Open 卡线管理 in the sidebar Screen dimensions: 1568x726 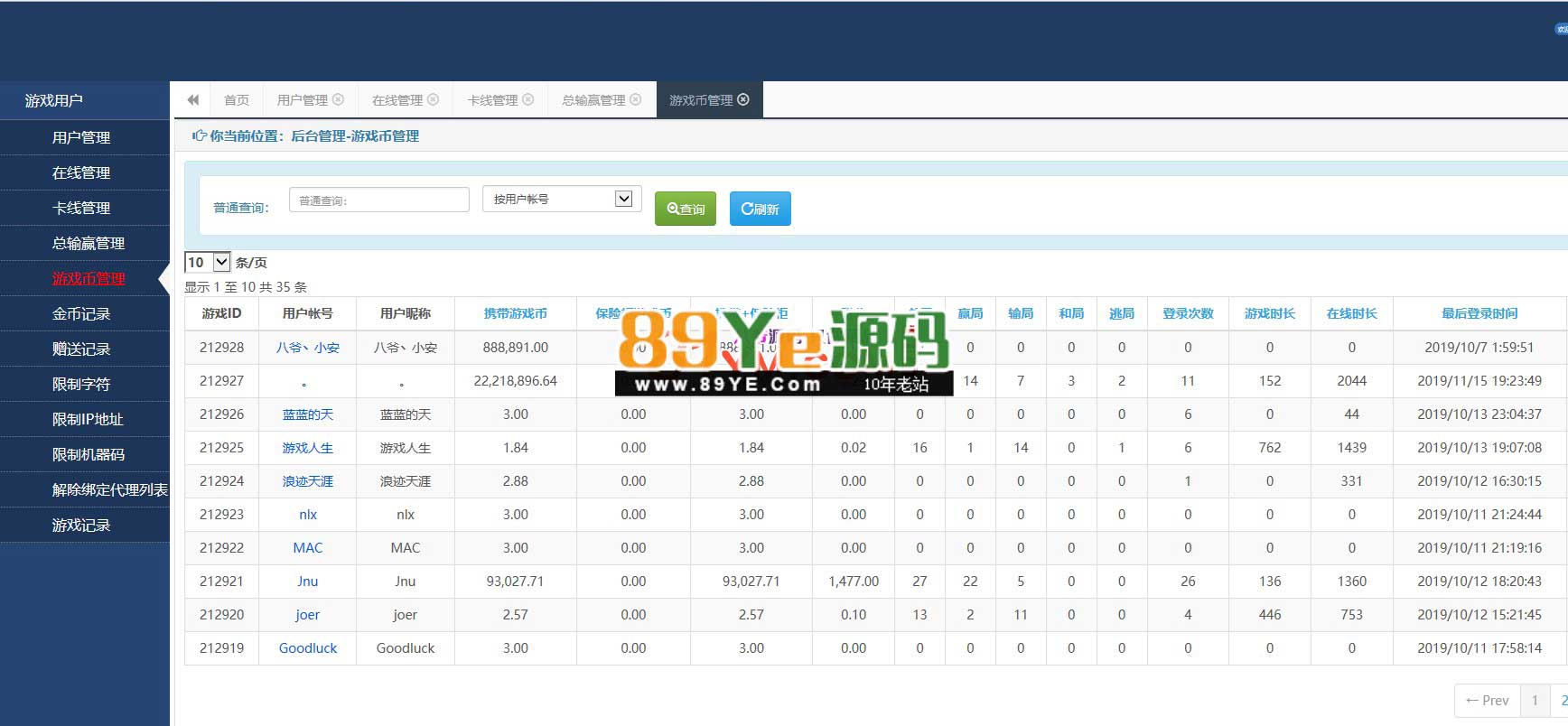click(x=85, y=208)
